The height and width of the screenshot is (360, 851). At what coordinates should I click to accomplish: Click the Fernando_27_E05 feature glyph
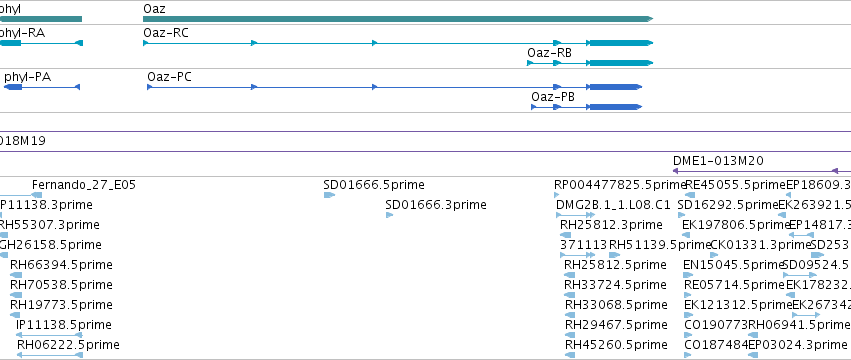tap(21, 195)
